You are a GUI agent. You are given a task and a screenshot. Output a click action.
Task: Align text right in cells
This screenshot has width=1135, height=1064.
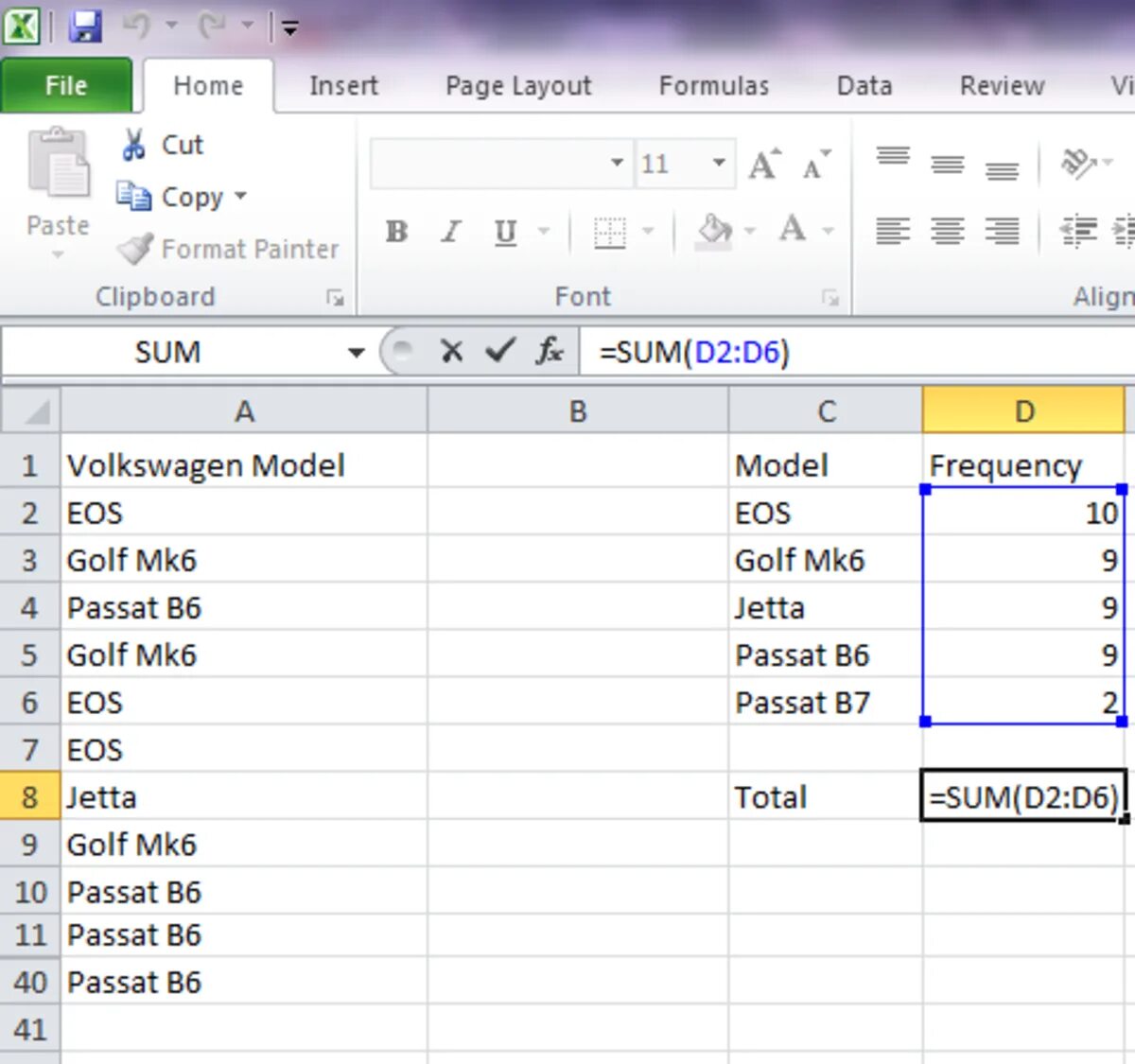point(1003,231)
